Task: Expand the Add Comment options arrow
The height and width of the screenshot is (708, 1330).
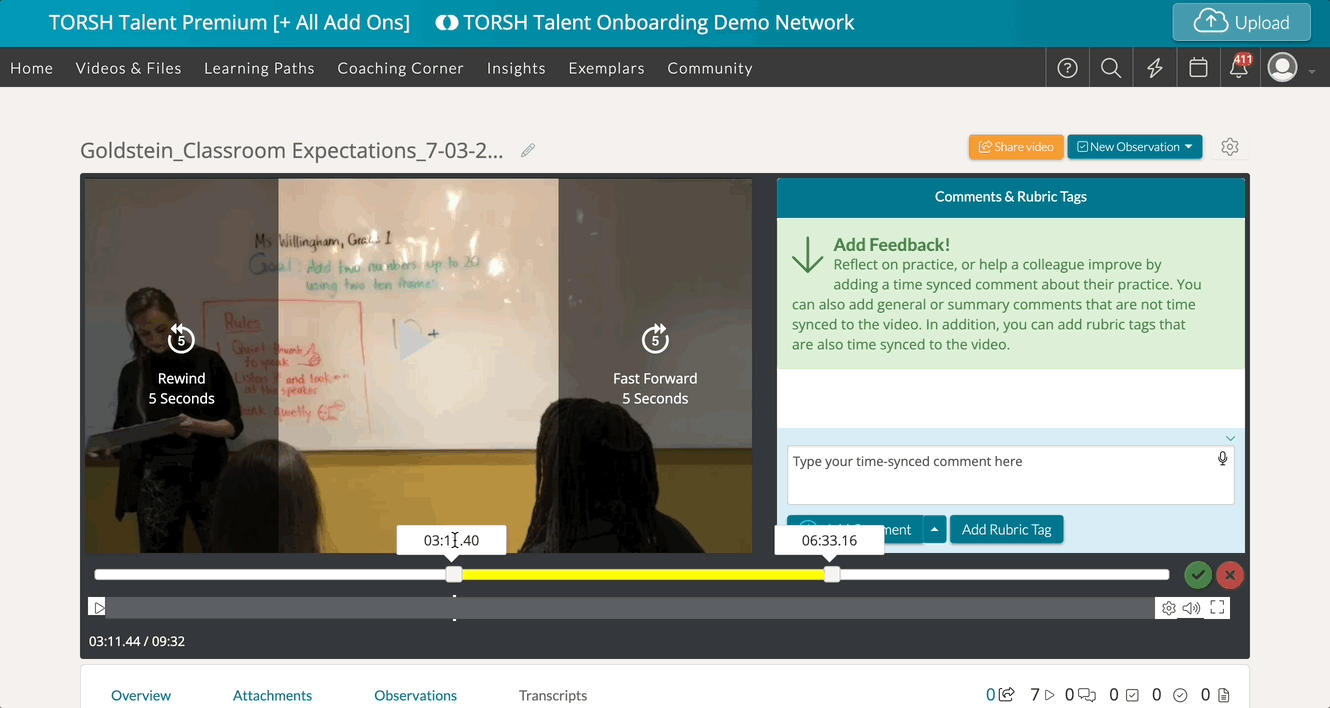Action: tap(934, 529)
